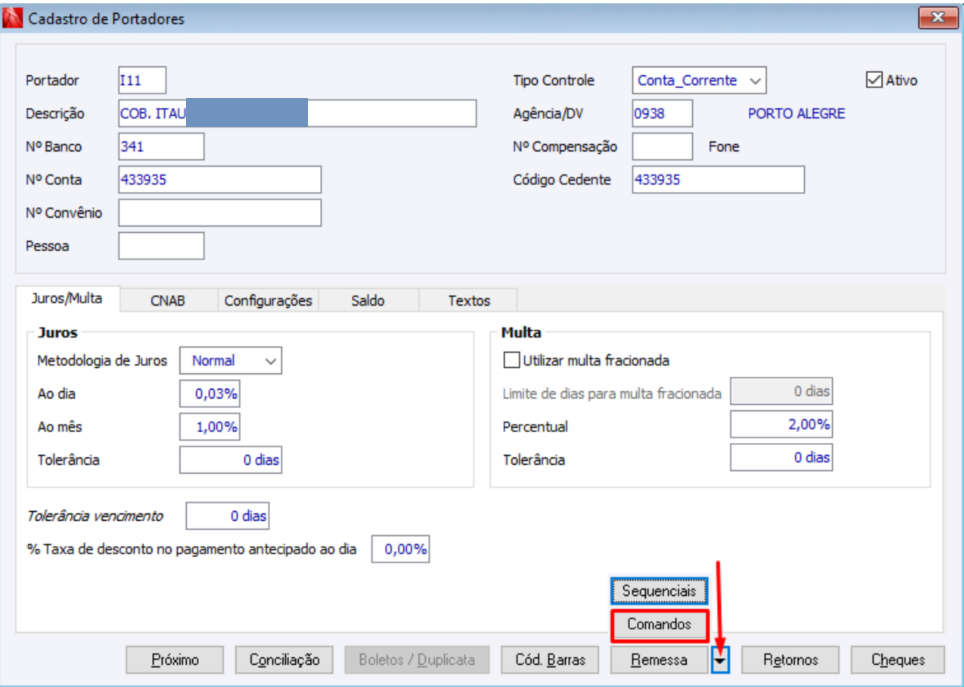Screen dimensions: 964x687
Task: Click the Nº Conta field
Action: [219, 180]
